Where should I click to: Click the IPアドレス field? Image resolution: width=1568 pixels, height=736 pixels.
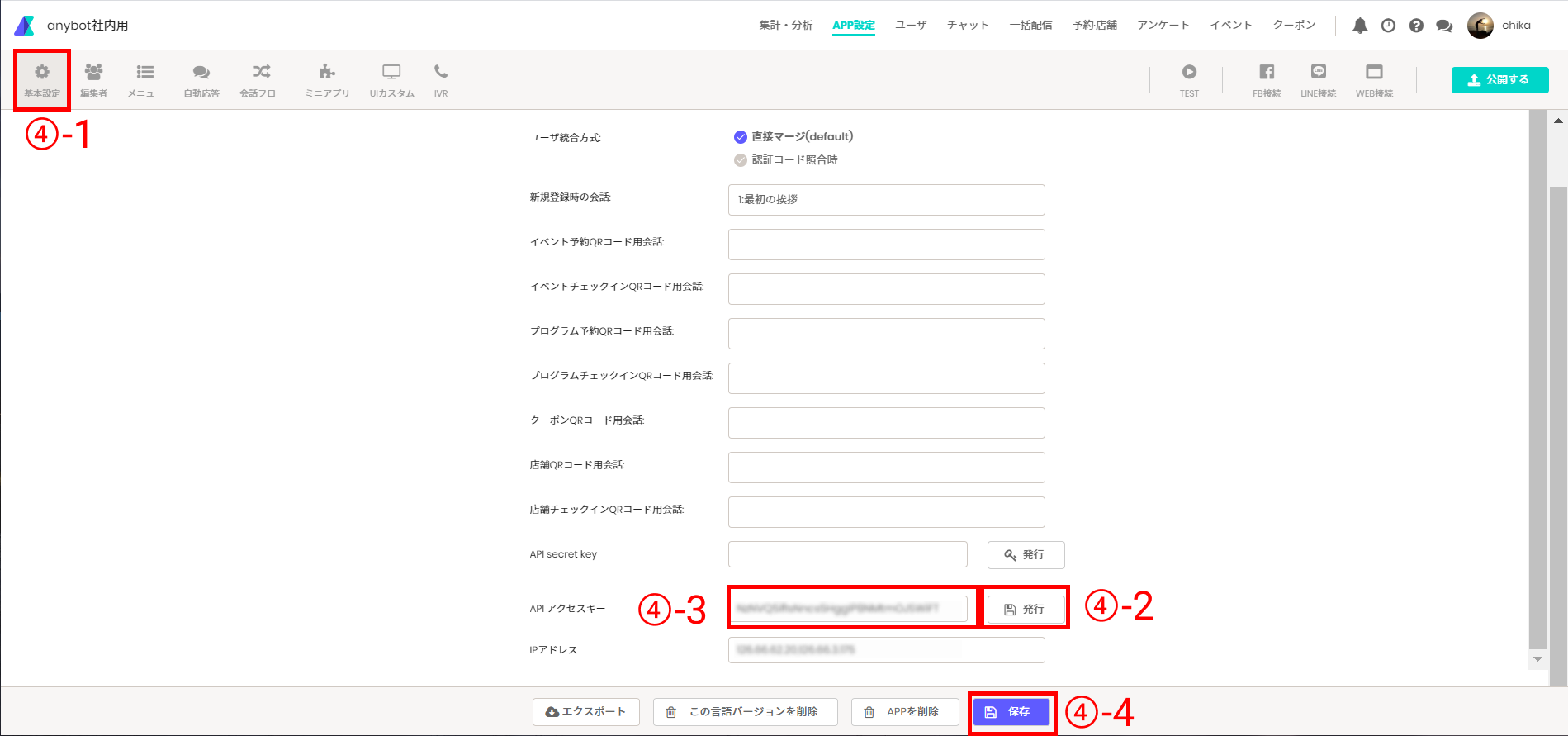click(x=886, y=650)
